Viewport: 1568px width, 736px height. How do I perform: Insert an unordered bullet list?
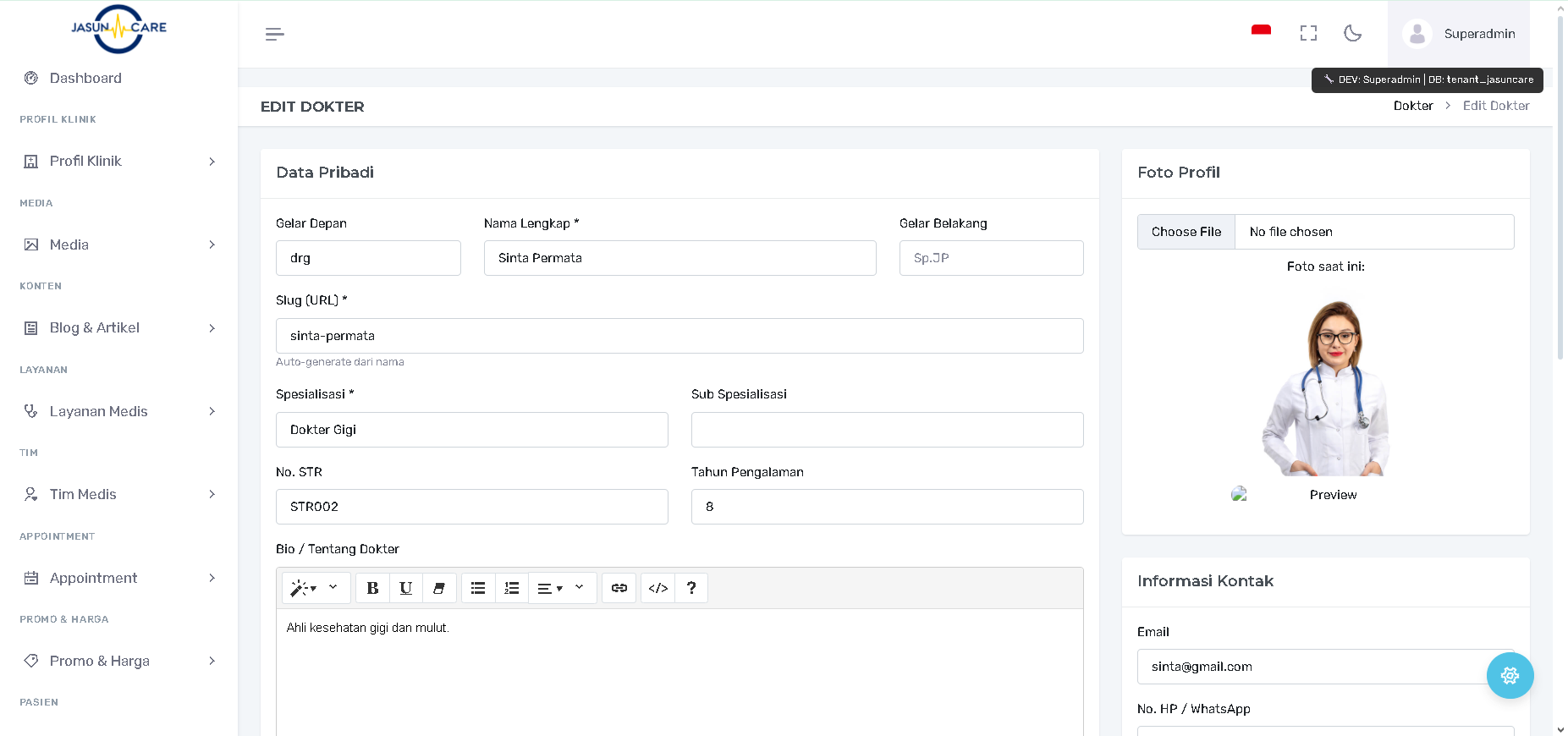478,588
